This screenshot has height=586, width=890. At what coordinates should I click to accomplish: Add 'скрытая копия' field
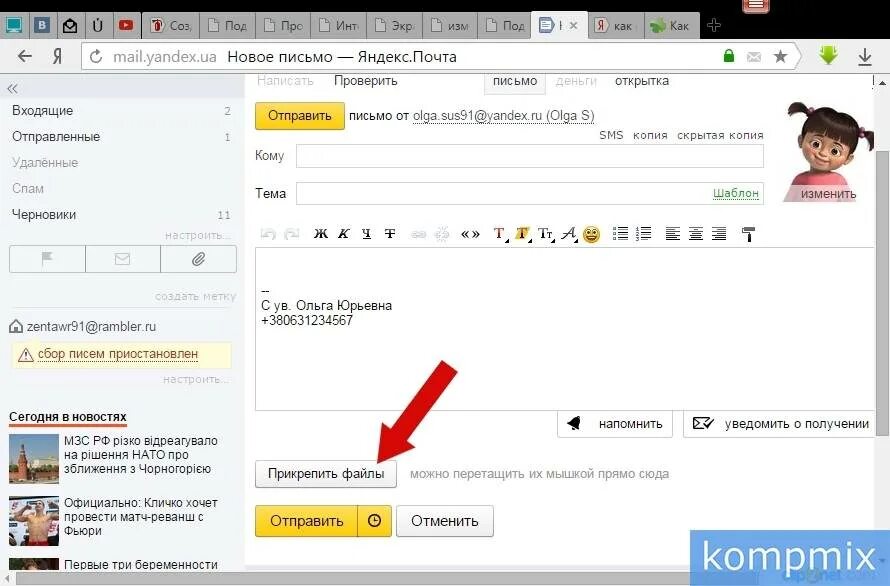coord(720,135)
